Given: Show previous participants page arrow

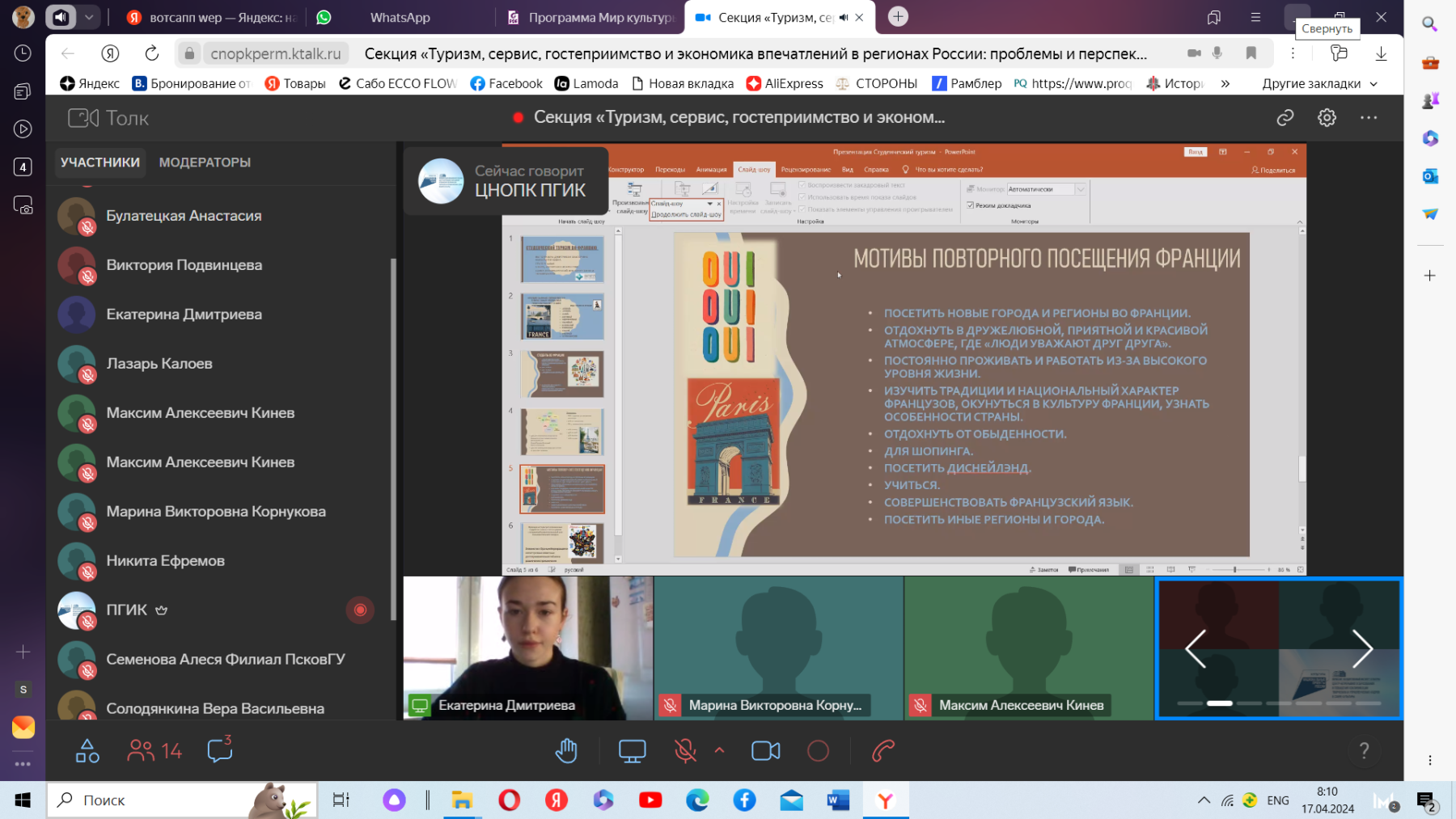Looking at the screenshot, I should (x=1196, y=648).
